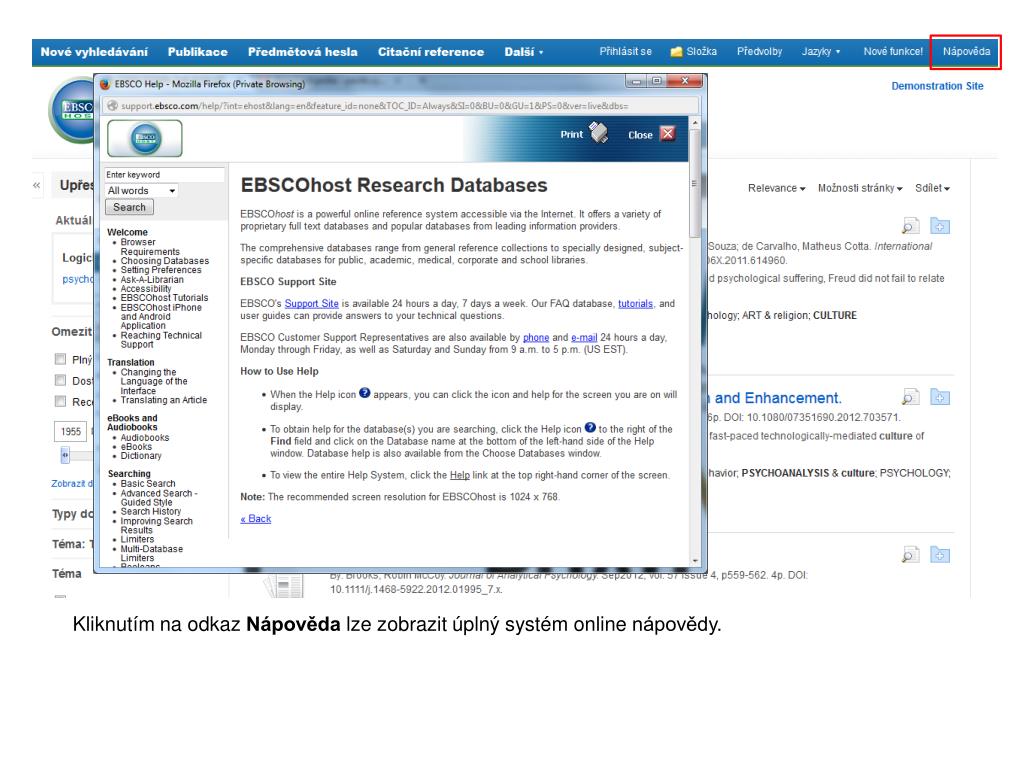Open Search History help topic

(x=150, y=511)
